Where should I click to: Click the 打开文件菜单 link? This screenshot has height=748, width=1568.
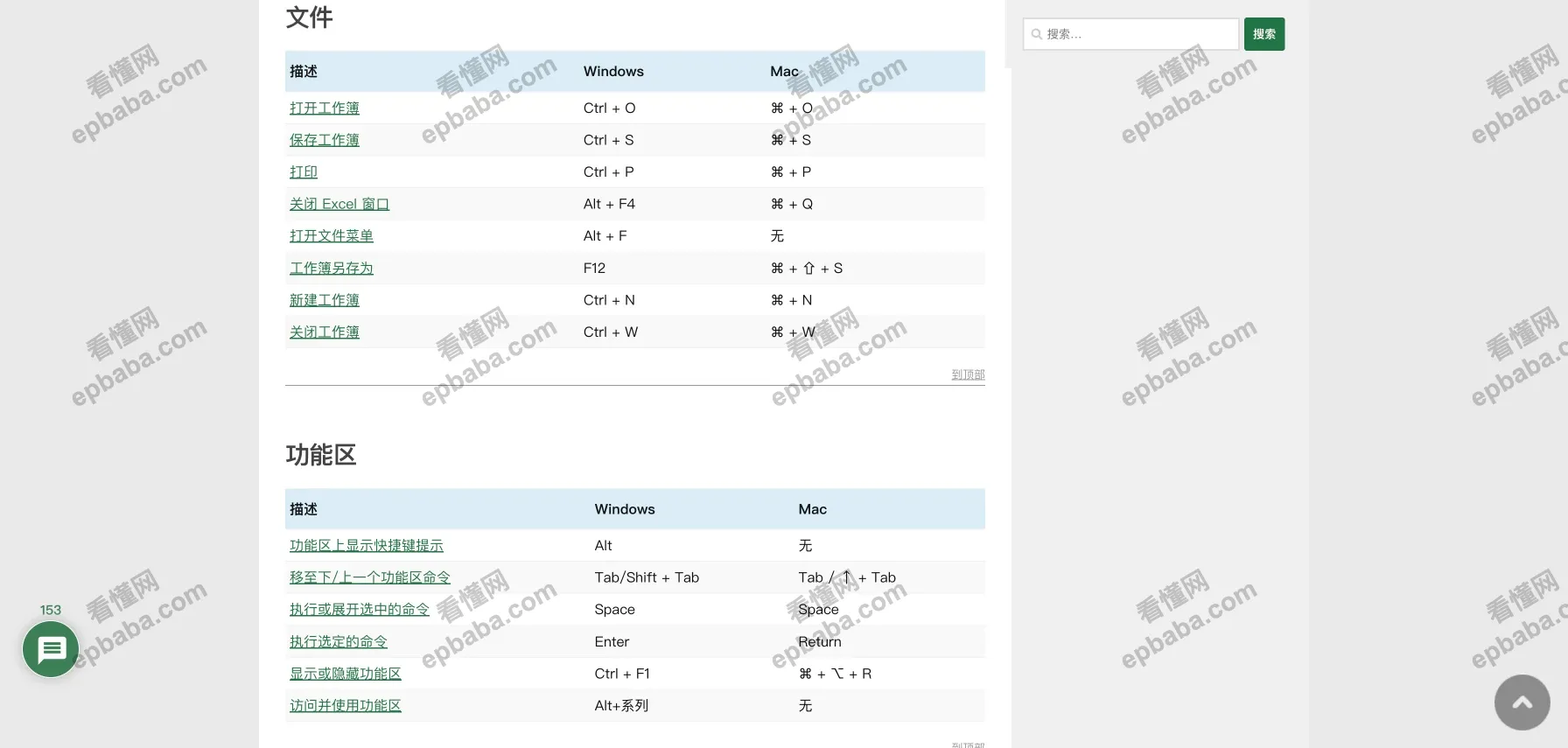pos(331,236)
